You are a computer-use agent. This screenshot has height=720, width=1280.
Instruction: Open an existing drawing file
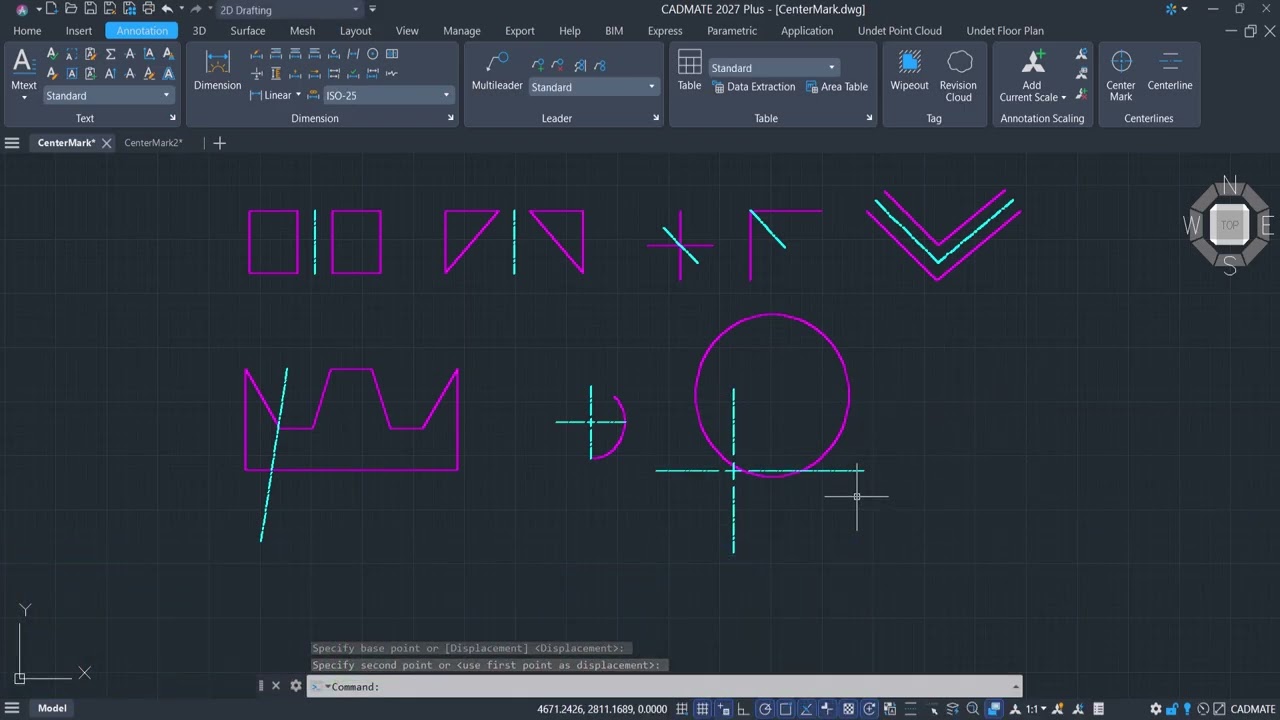[x=69, y=9]
